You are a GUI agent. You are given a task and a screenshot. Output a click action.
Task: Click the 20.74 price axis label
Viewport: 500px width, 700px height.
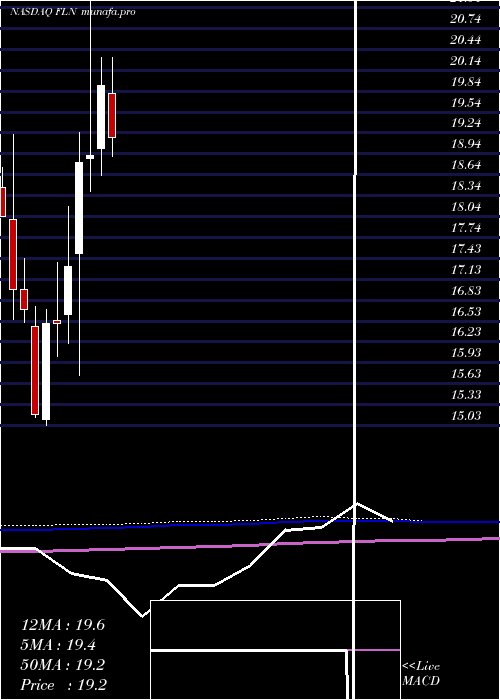[x=466, y=19]
